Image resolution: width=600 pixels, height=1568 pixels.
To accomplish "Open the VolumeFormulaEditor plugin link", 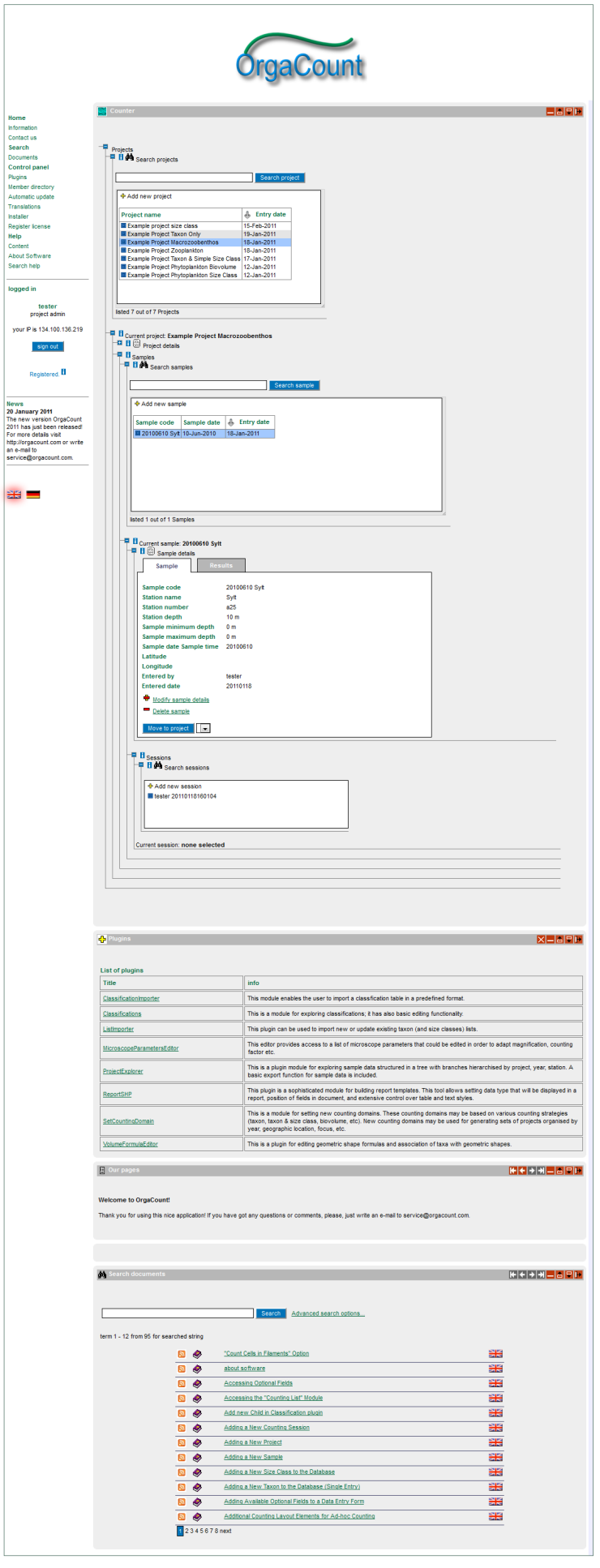I will pyautogui.click(x=131, y=1144).
